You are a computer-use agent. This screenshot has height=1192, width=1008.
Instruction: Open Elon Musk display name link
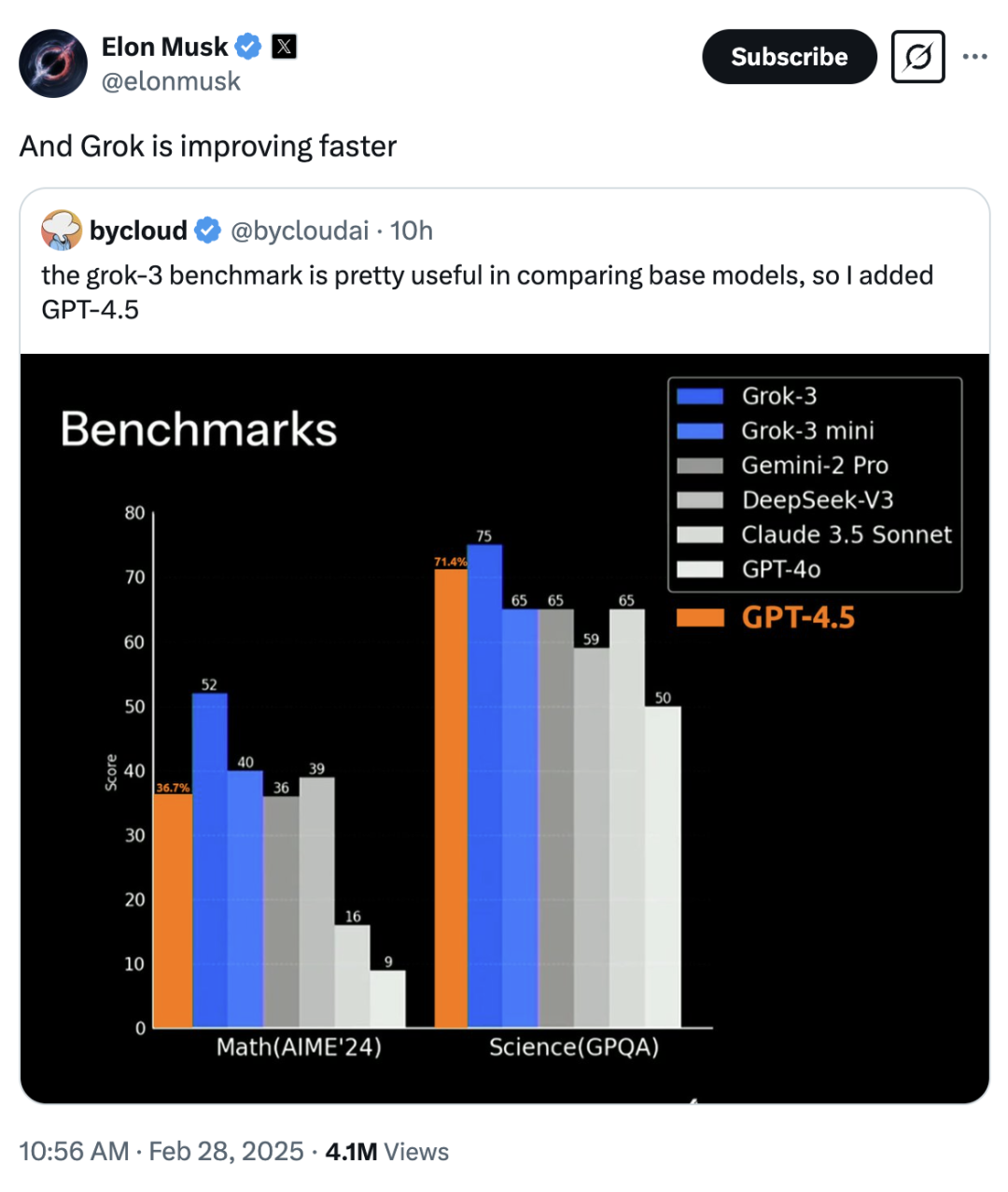(x=164, y=46)
